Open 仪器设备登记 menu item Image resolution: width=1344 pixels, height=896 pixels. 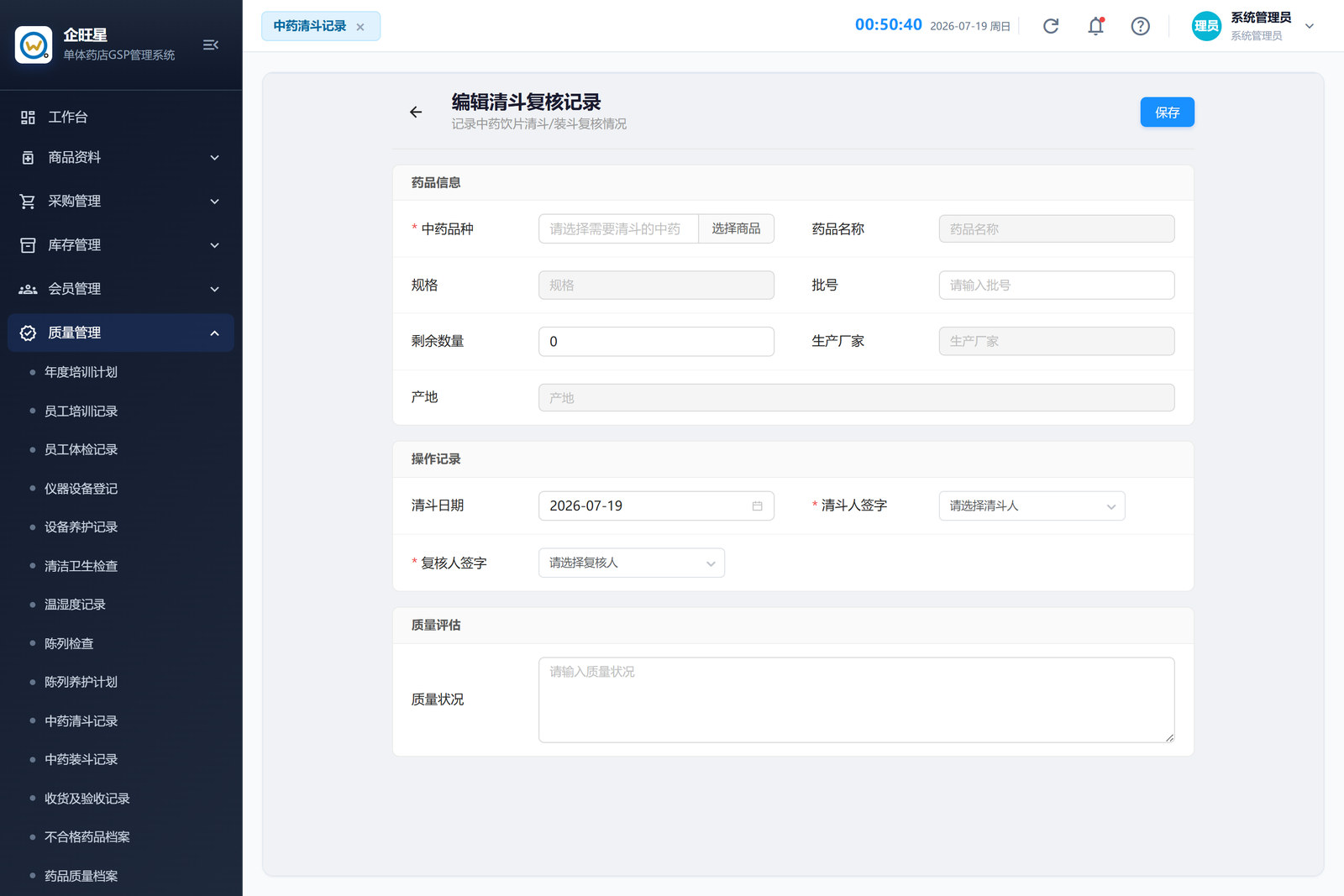click(x=81, y=489)
